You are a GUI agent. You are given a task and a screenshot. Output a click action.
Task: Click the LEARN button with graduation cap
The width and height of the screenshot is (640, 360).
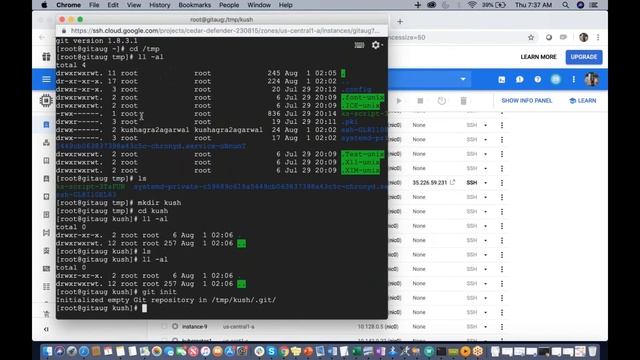[x=582, y=101]
